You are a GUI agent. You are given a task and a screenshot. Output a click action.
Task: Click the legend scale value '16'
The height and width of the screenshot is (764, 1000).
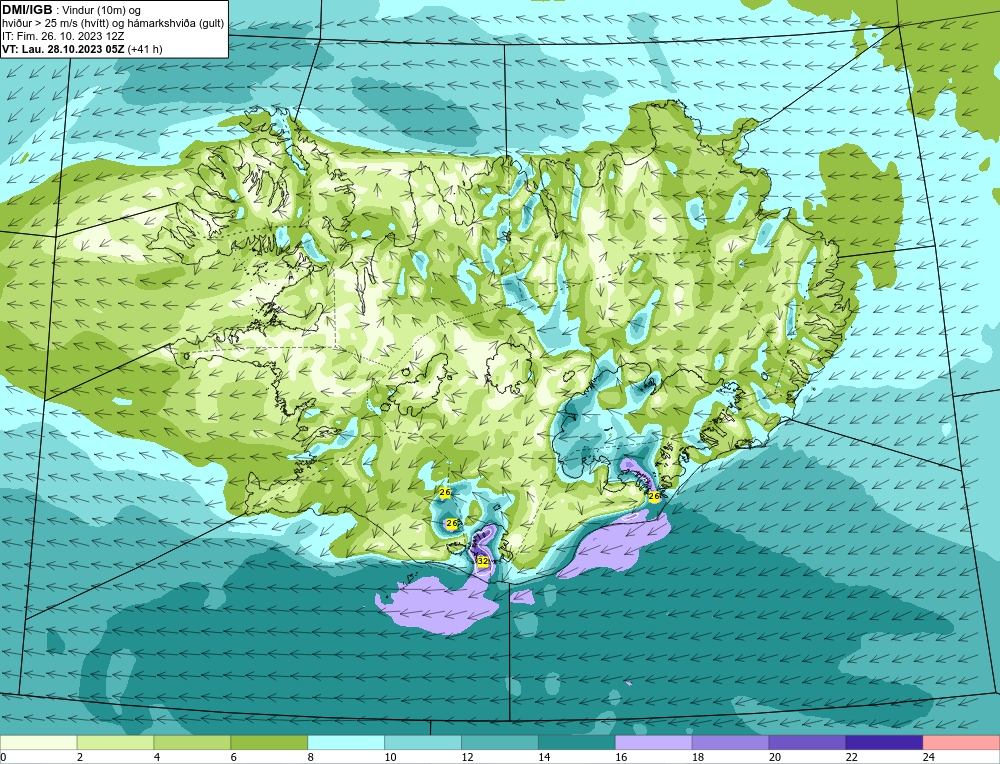(x=621, y=758)
